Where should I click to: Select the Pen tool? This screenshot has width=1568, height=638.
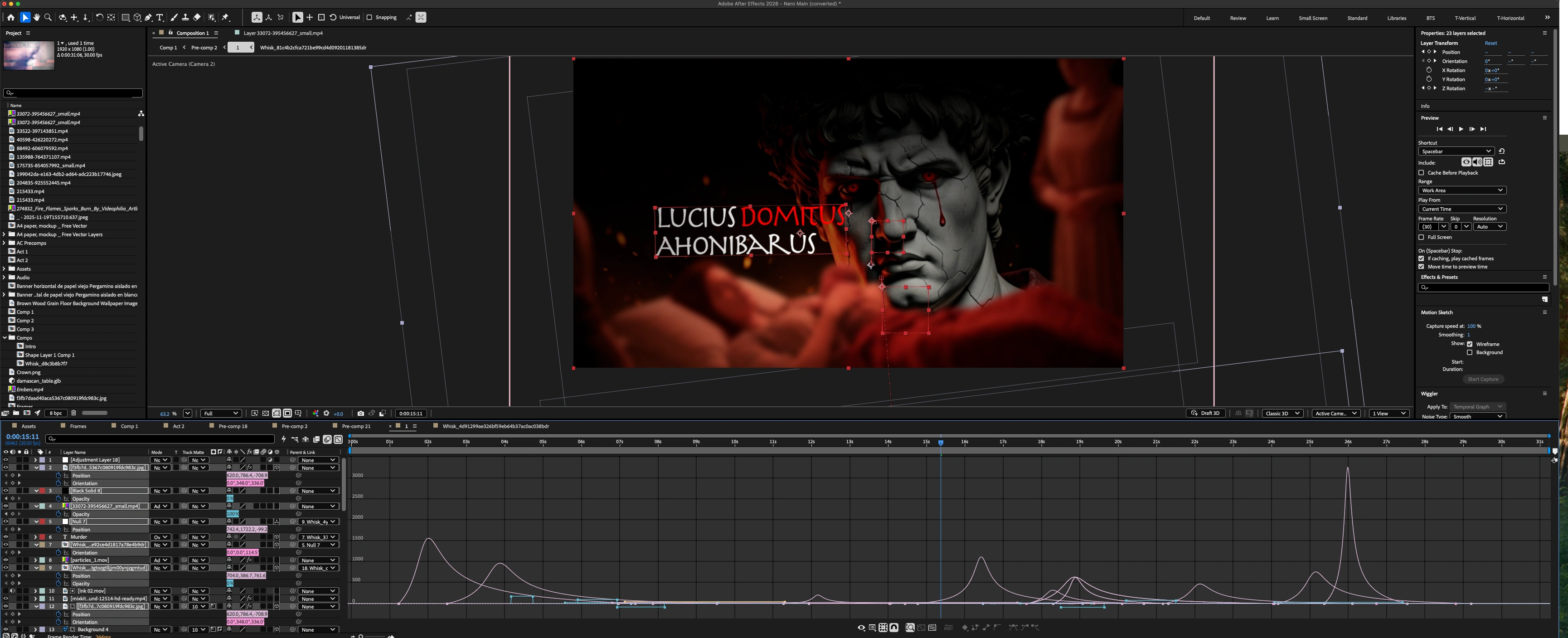tap(149, 18)
